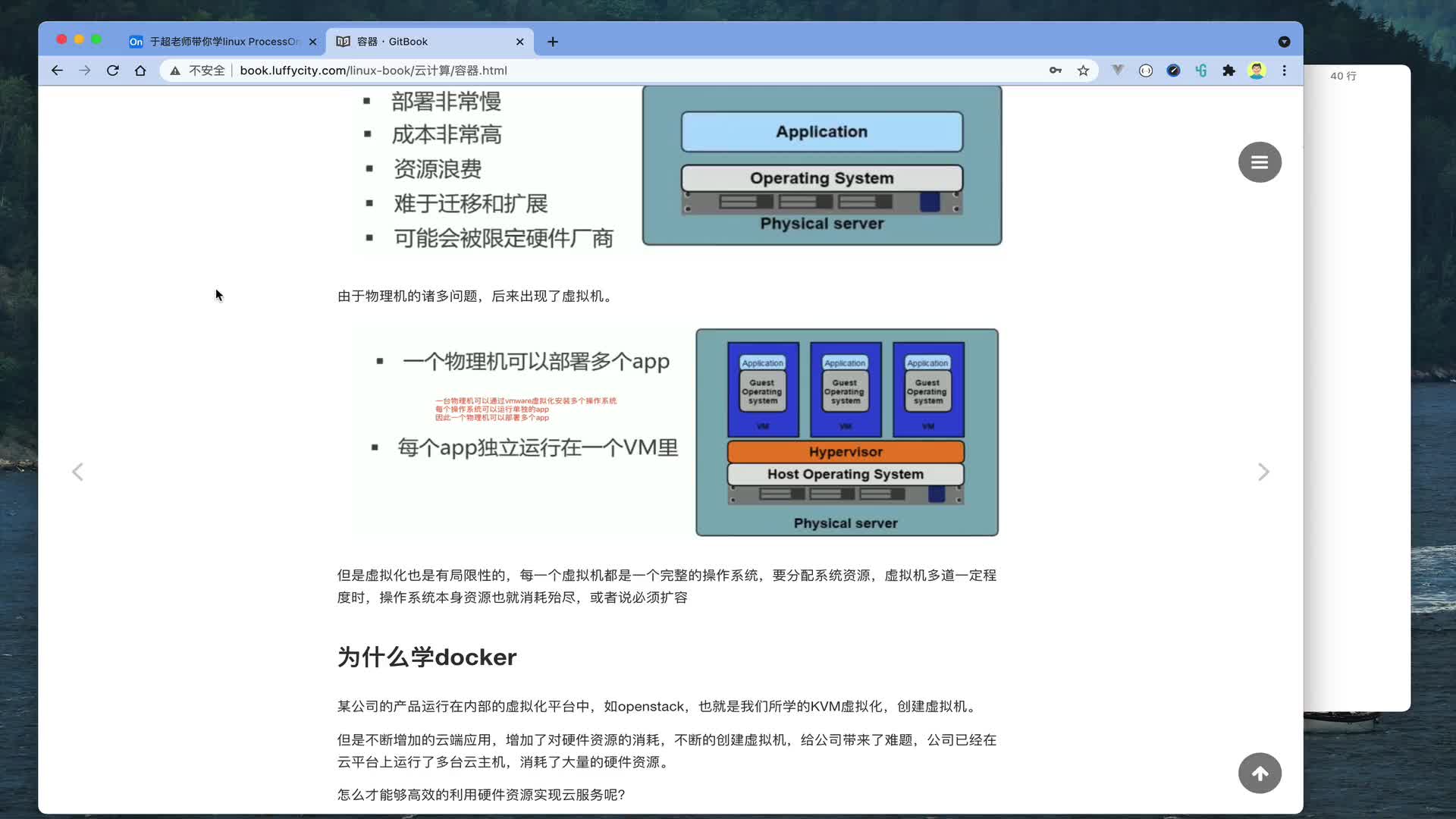Click the browser extensions puzzle icon
The image size is (1456, 819).
1229,70
